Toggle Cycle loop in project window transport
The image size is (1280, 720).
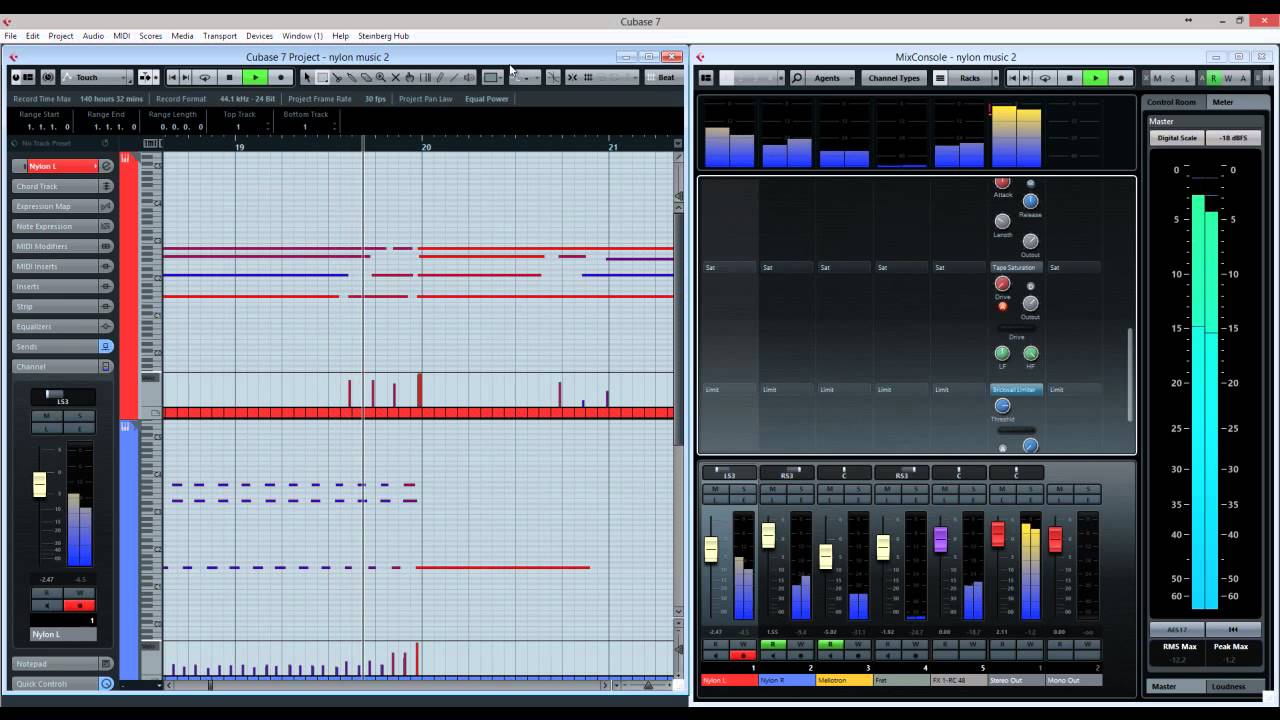coord(205,77)
